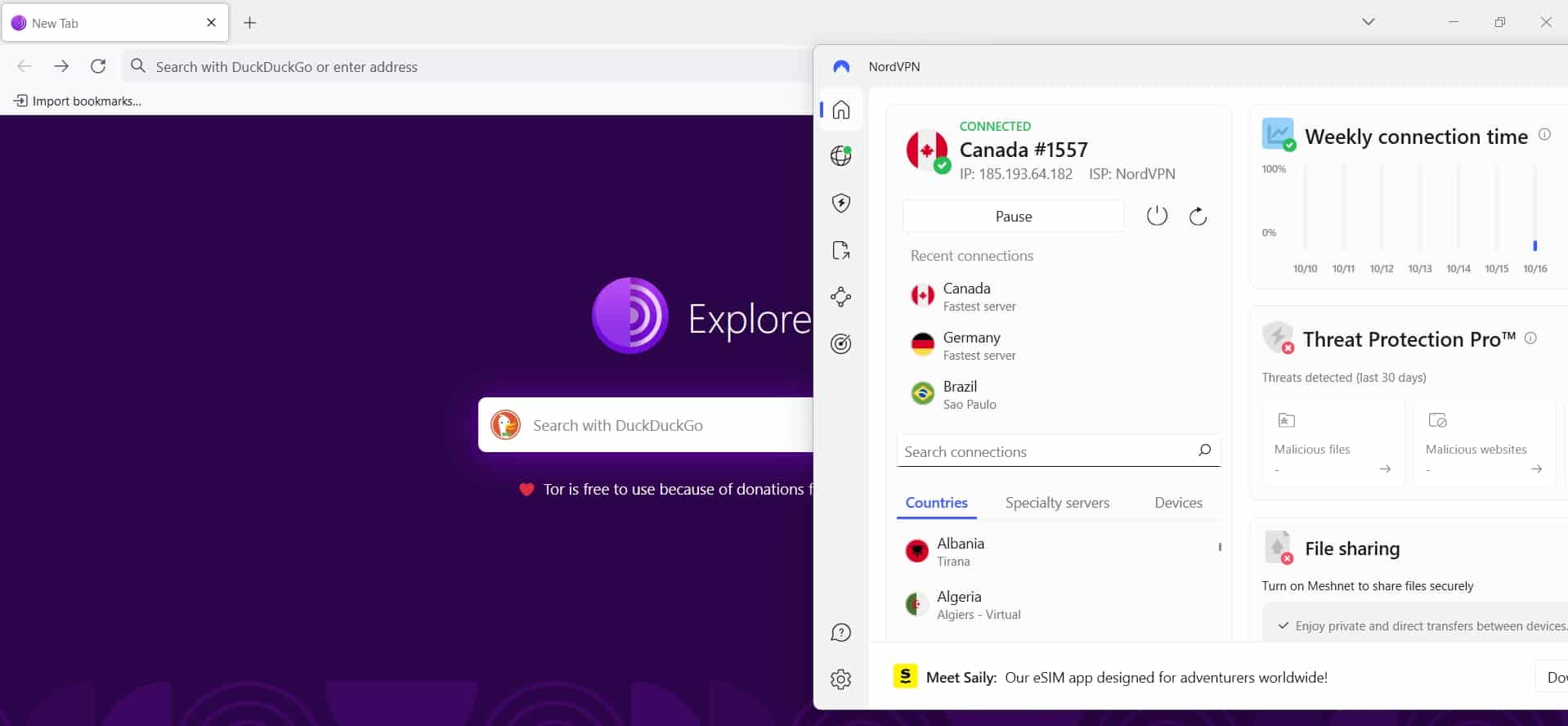Viewport: 1568px width, 726px height.
Task: Switch to the Countries tab
Action: [936, 503]
